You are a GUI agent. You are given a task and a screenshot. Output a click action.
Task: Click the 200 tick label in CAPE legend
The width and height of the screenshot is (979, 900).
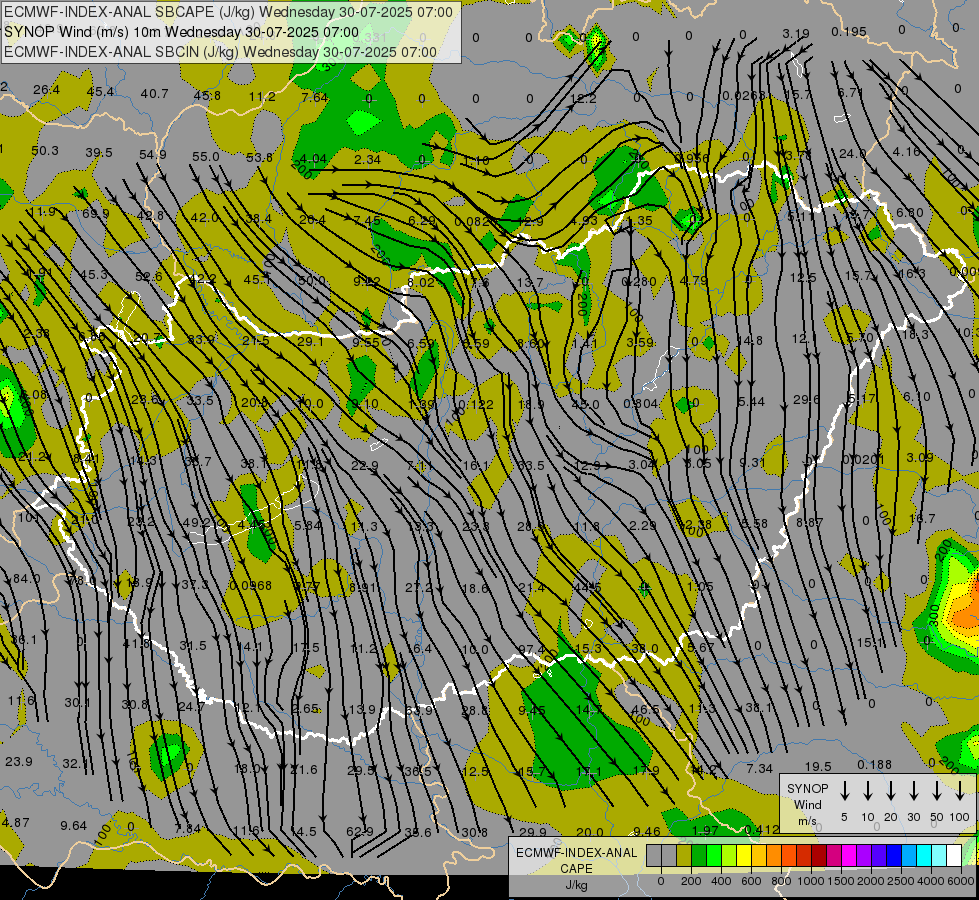click(691, 881)
